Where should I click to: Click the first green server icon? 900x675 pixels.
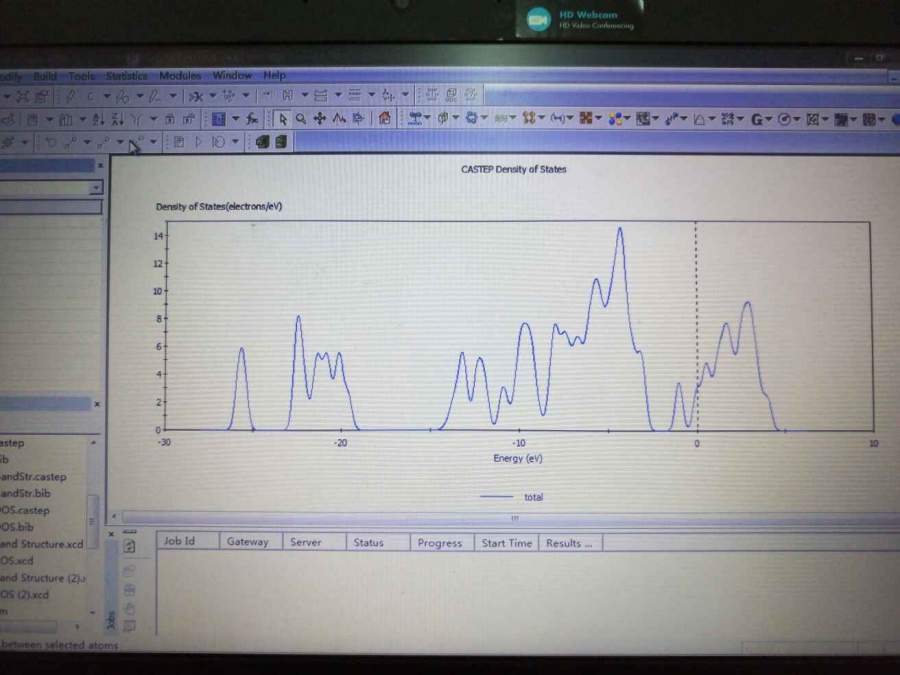[262, 142]
